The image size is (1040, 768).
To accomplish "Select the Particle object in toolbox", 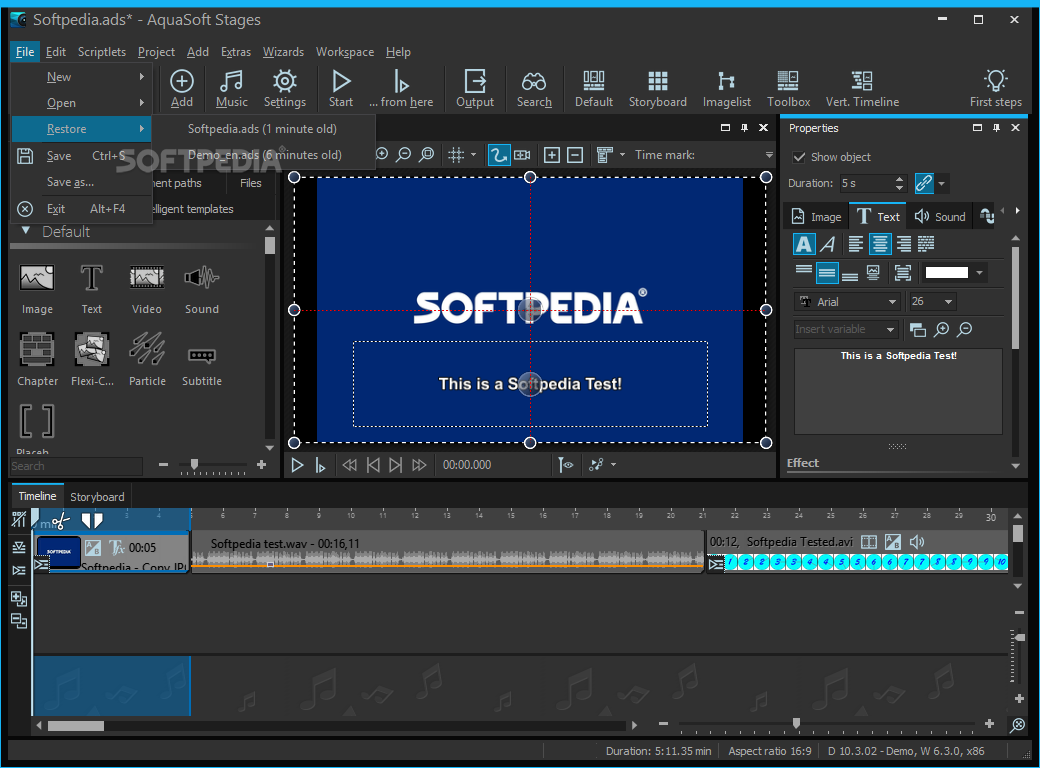I will [147, 360].
